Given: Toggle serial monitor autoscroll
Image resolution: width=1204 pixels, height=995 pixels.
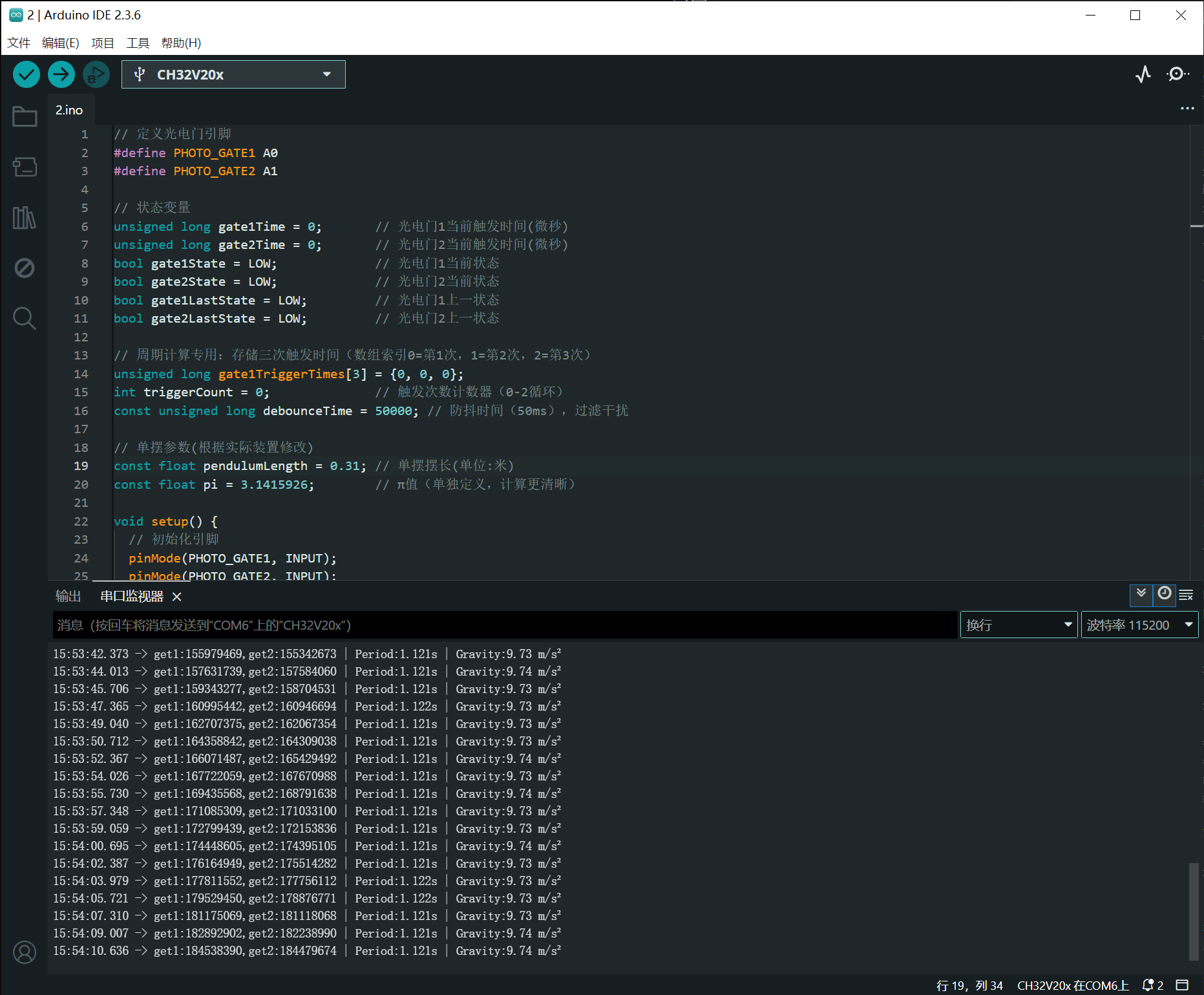Looking at the screenshot, I should (x=1141, y=594).
